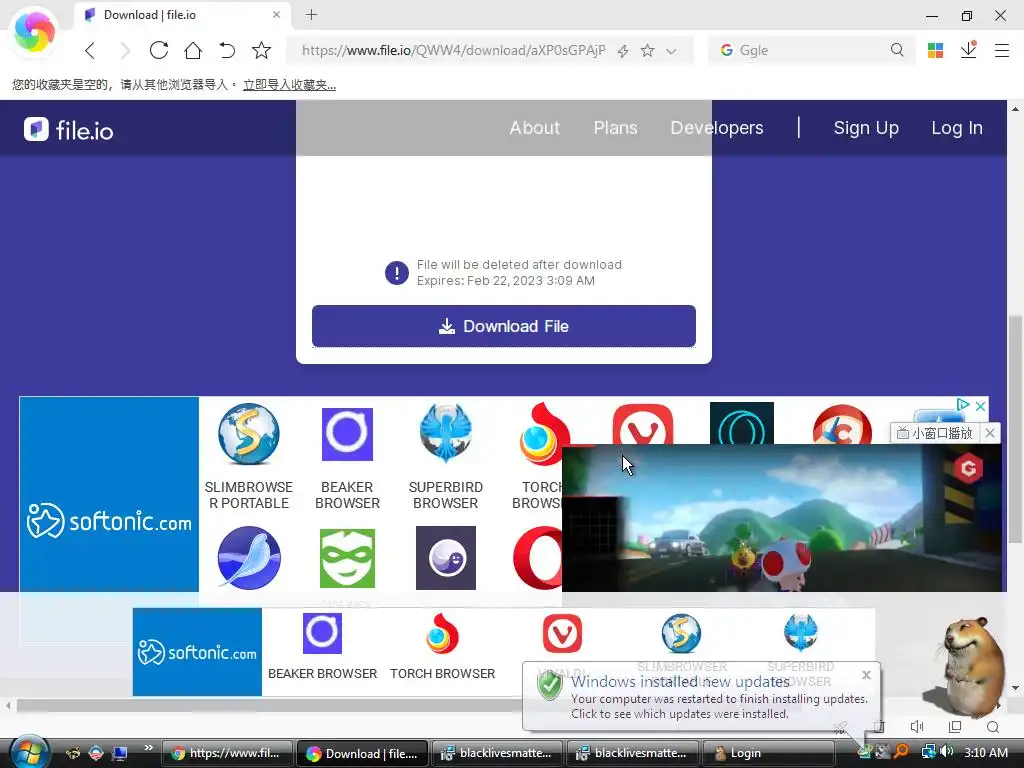
Task: Click the Vivaldi icon in bottom banner
Action: tap(562, 633)
